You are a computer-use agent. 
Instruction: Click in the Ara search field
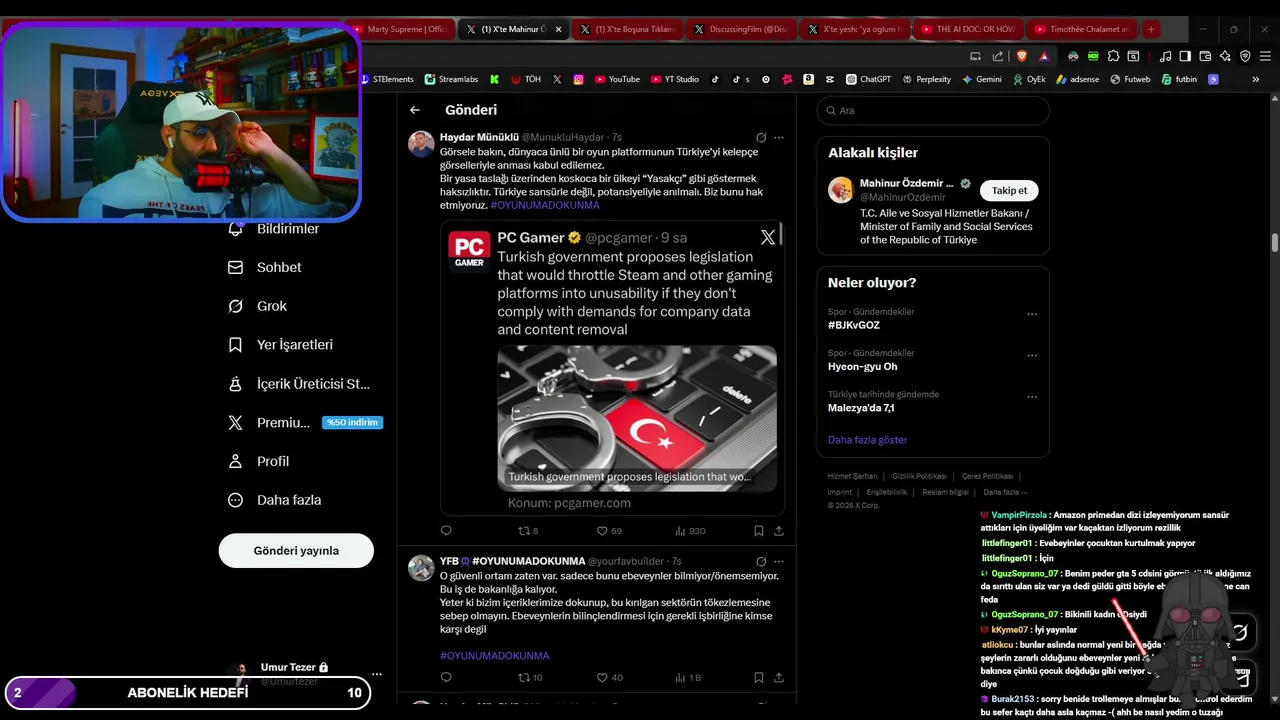933,111
